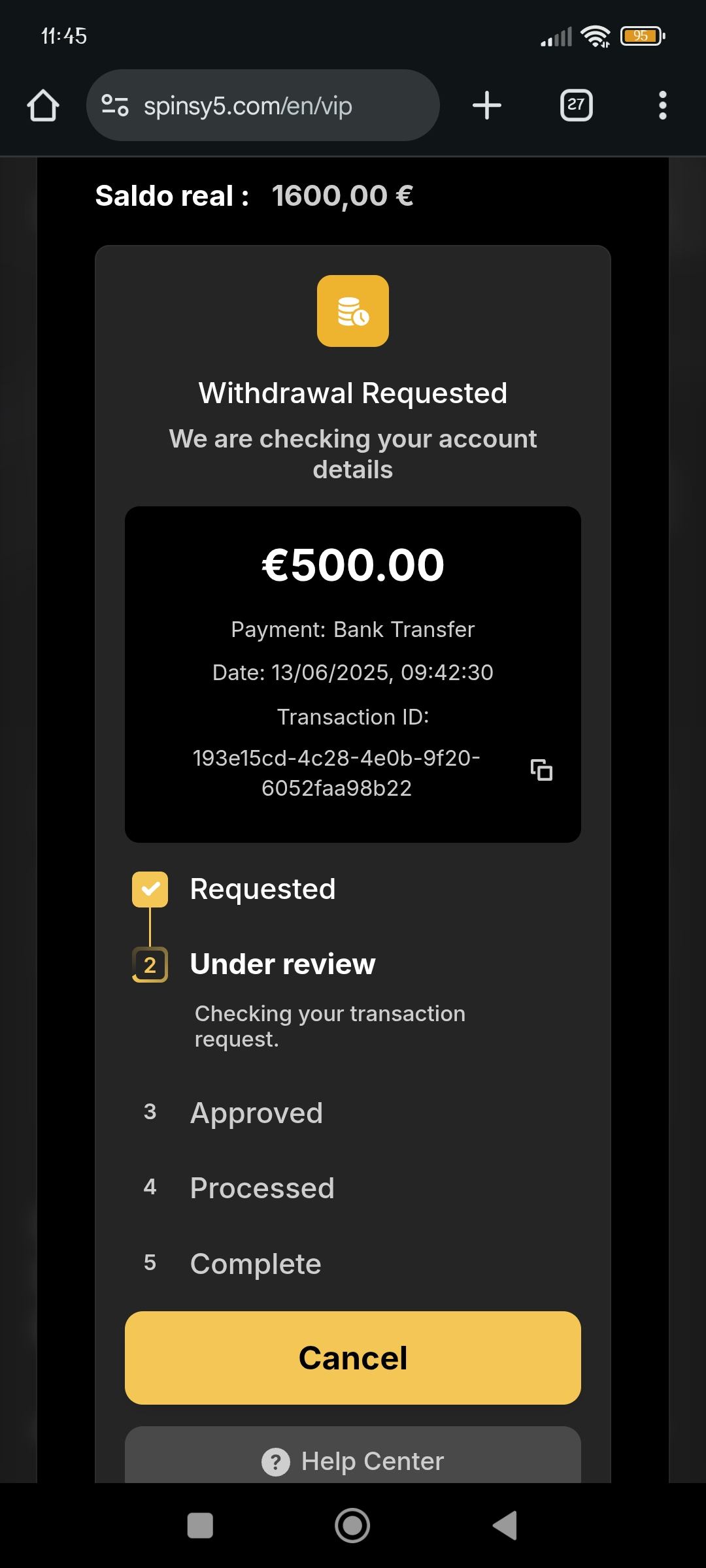Viewport: 706px width, 1568px height.
Task: Open site settings icon in address bar
Action: click(114, 105)
